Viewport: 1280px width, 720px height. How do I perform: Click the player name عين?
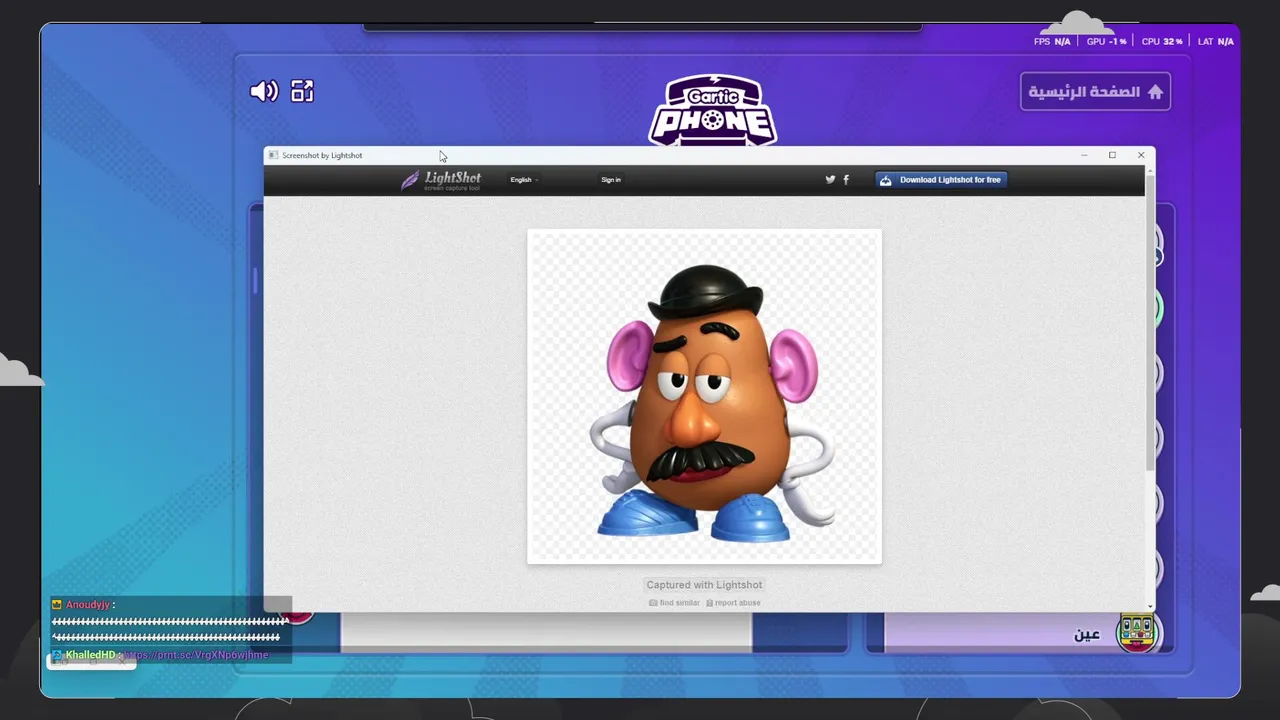[x=1087, y=635]
